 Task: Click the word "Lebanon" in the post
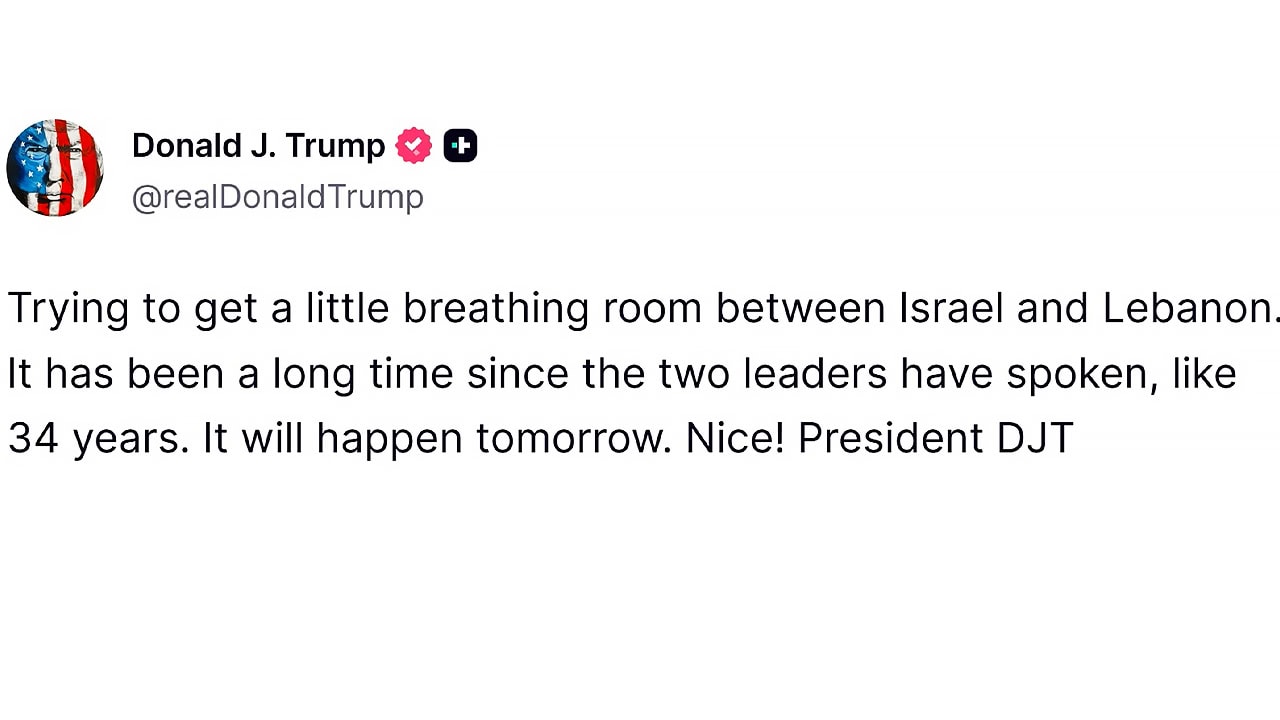1188,309
